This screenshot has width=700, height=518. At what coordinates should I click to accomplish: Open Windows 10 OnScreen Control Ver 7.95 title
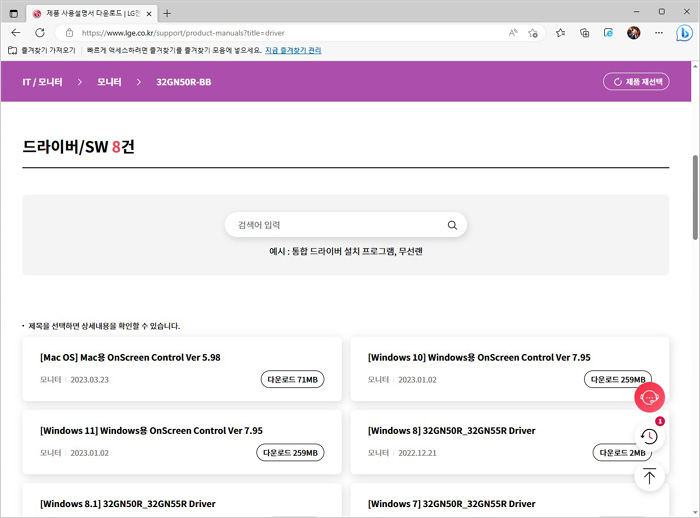479,357
